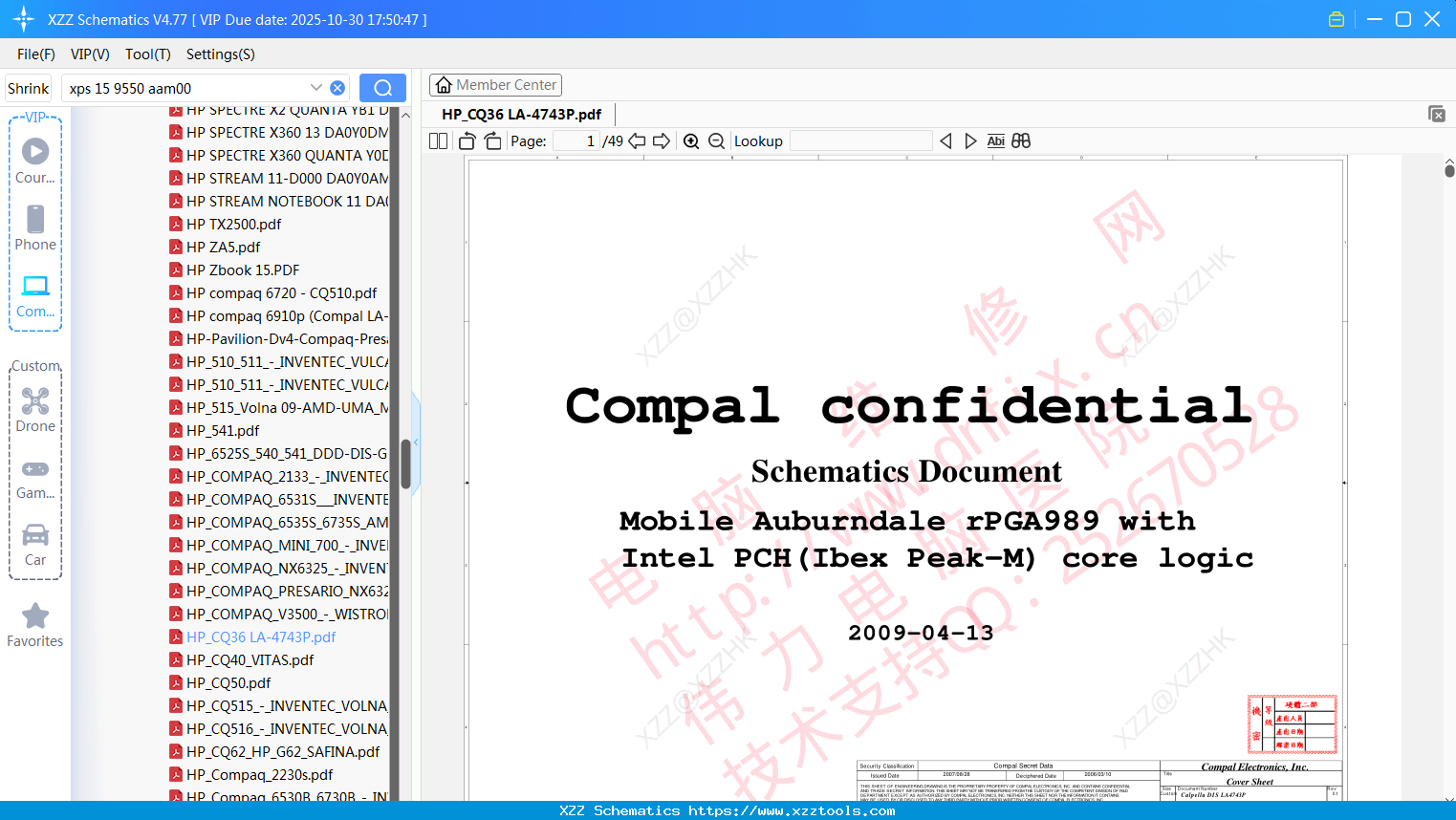Find previous lookup result
1456x820 pixels.
point(945,141)
